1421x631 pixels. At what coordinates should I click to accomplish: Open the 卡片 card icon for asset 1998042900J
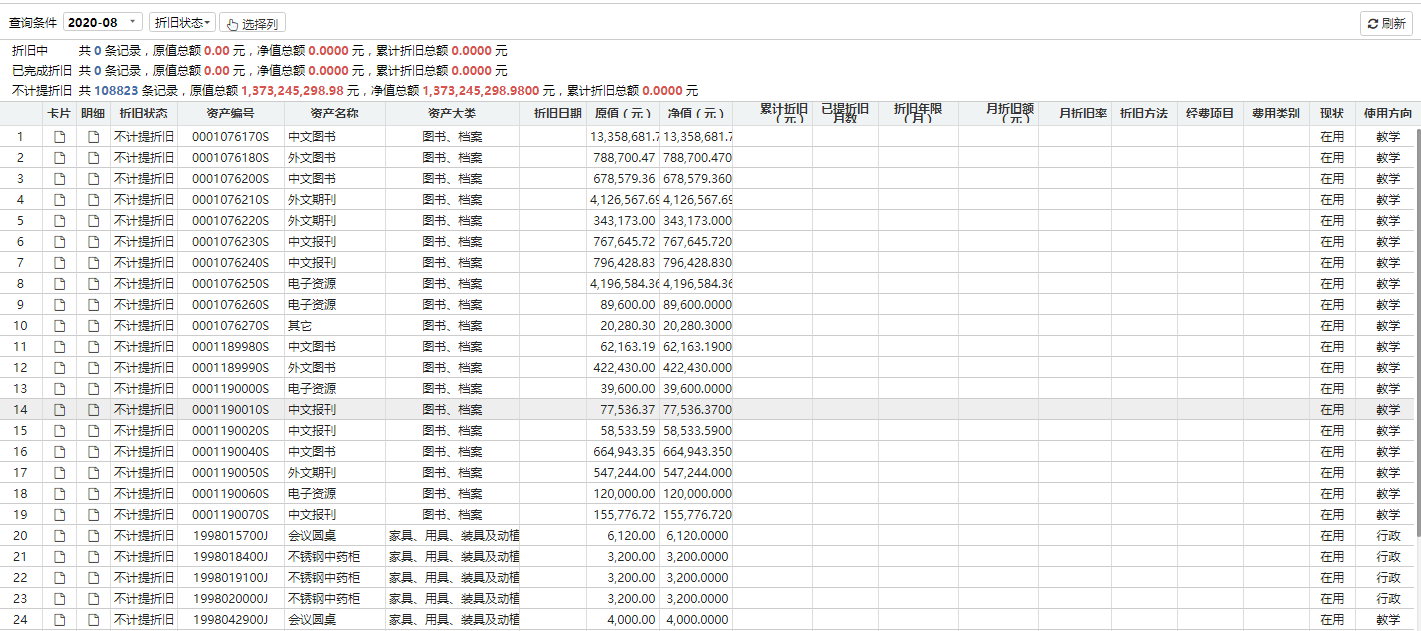(60, 620)
